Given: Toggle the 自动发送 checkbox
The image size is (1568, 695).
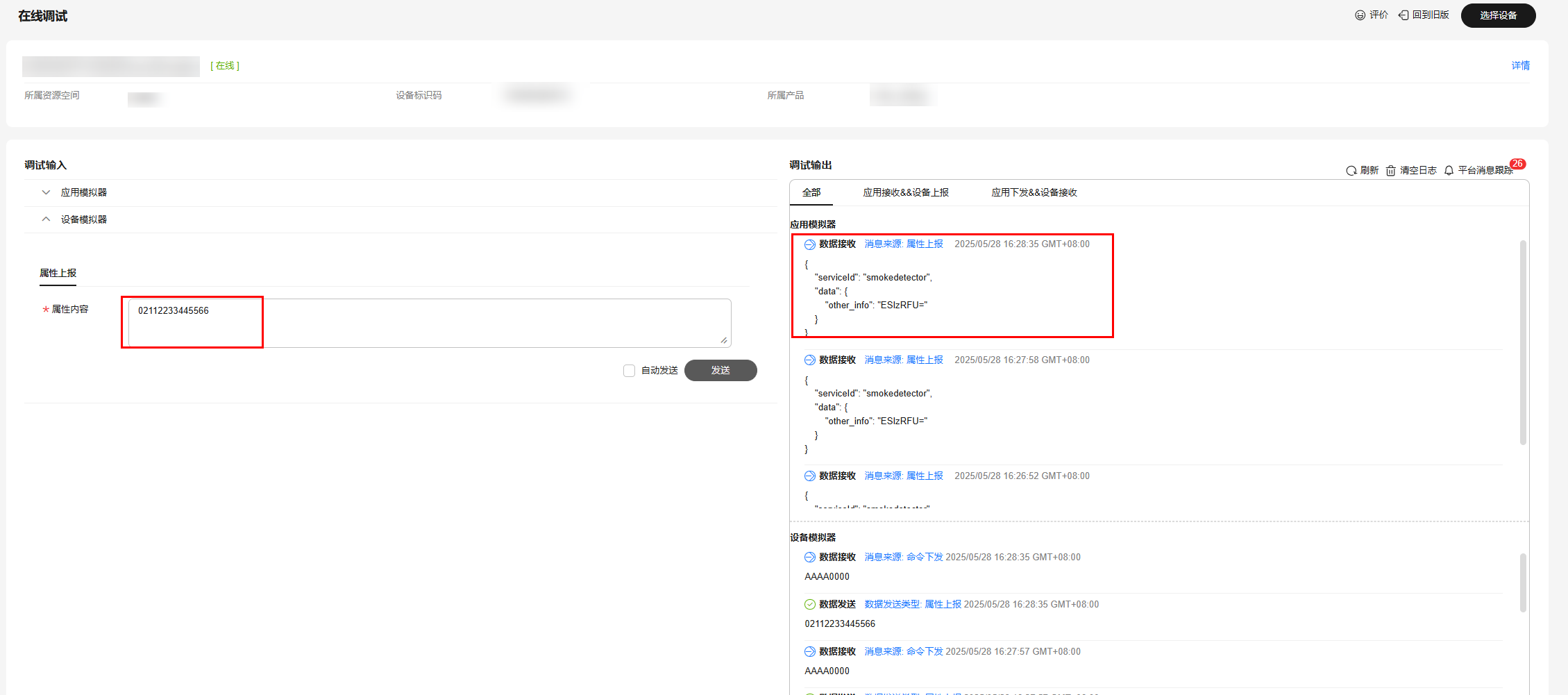Looking at the screenshot, I should tap(629, 371).
